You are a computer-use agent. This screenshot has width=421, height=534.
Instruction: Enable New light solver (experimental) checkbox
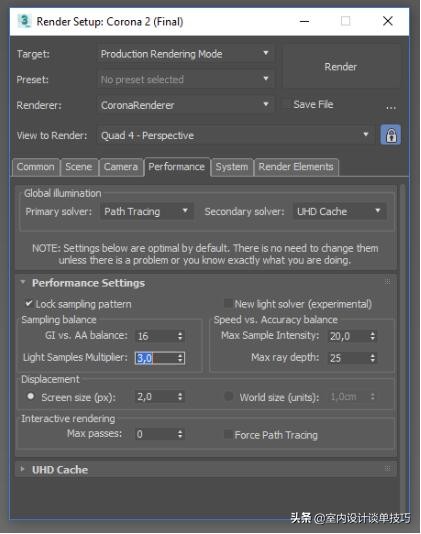point(228,303)
